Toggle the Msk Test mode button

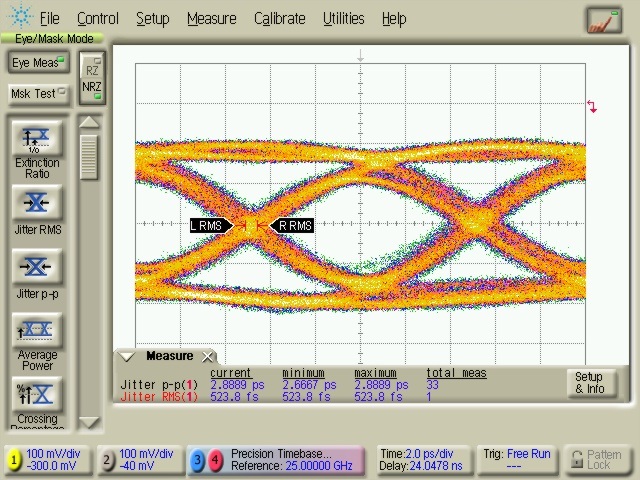pos(37,93)
